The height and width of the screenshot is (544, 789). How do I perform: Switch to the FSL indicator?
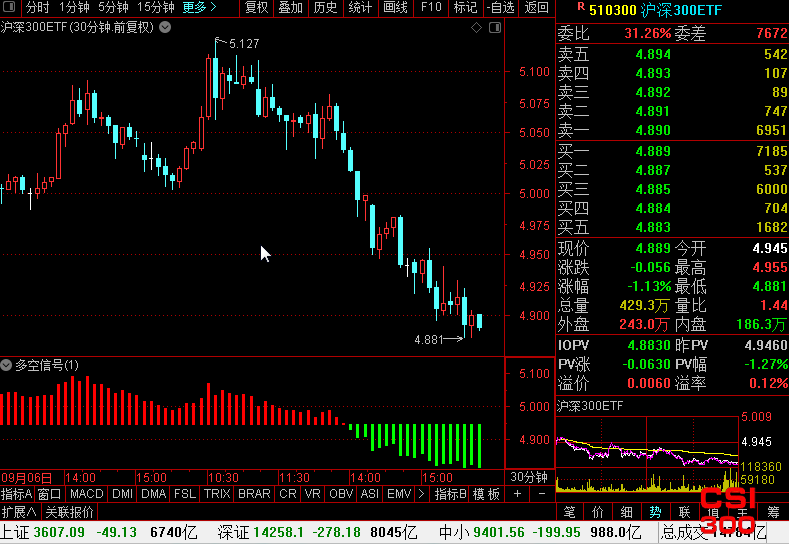pos(185,494)
